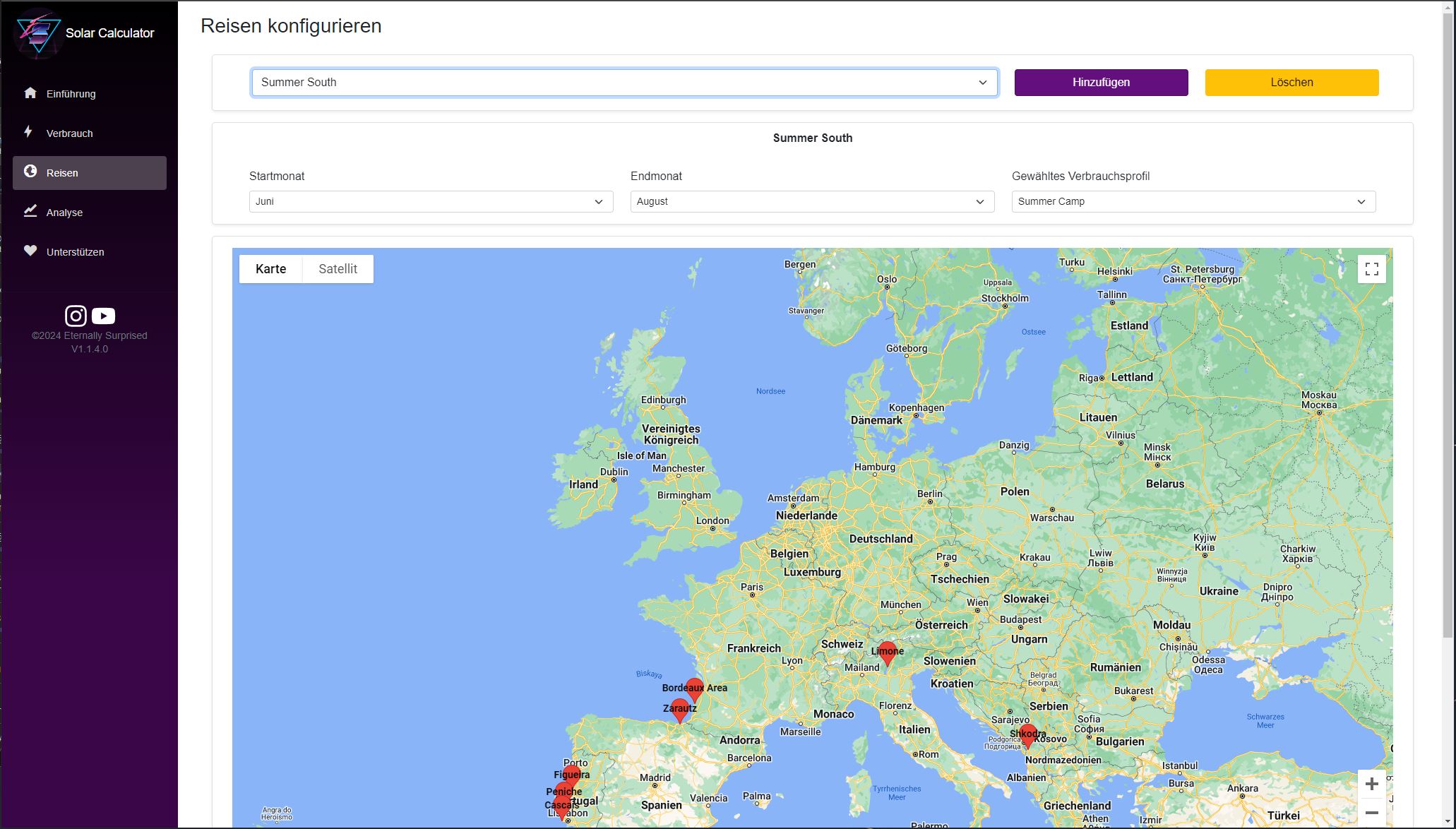Click the purple Hinzufügen button
Screen dimensions: 1456x829
(1101, 83)
